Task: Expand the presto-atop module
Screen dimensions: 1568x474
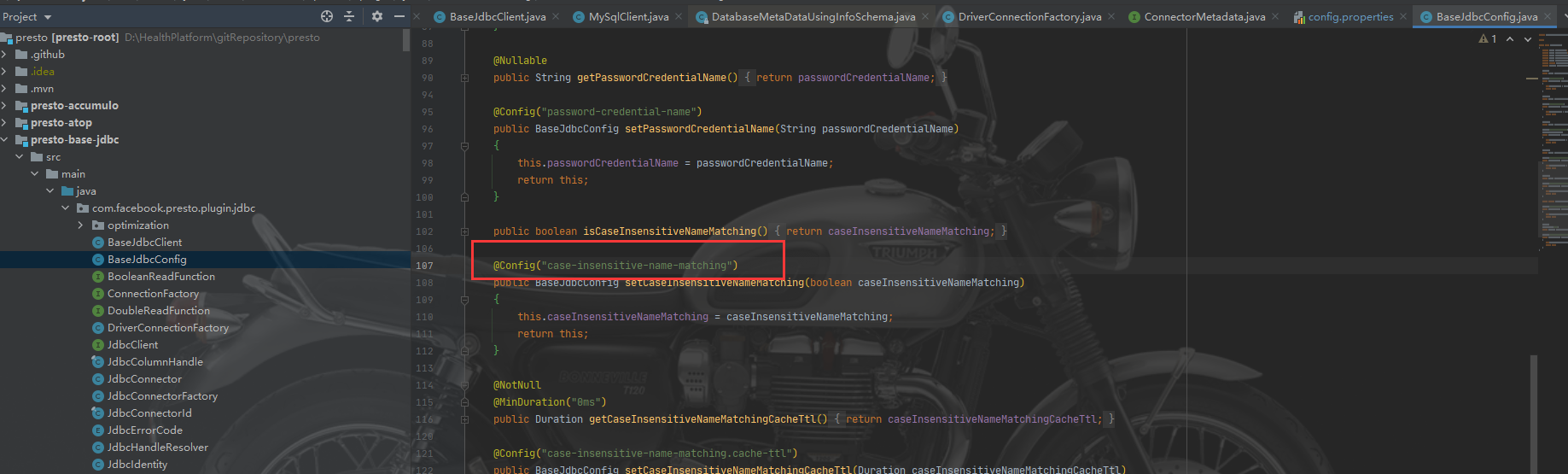Action: tap(5, 123)
